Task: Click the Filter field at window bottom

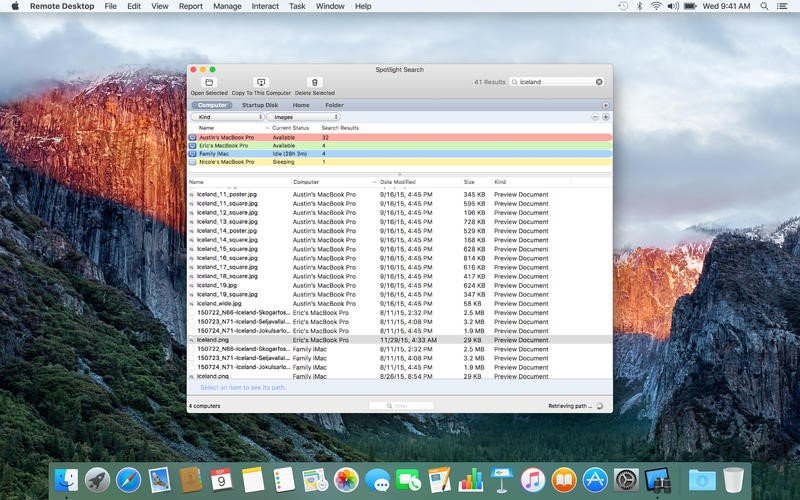Action: point(401,406)
